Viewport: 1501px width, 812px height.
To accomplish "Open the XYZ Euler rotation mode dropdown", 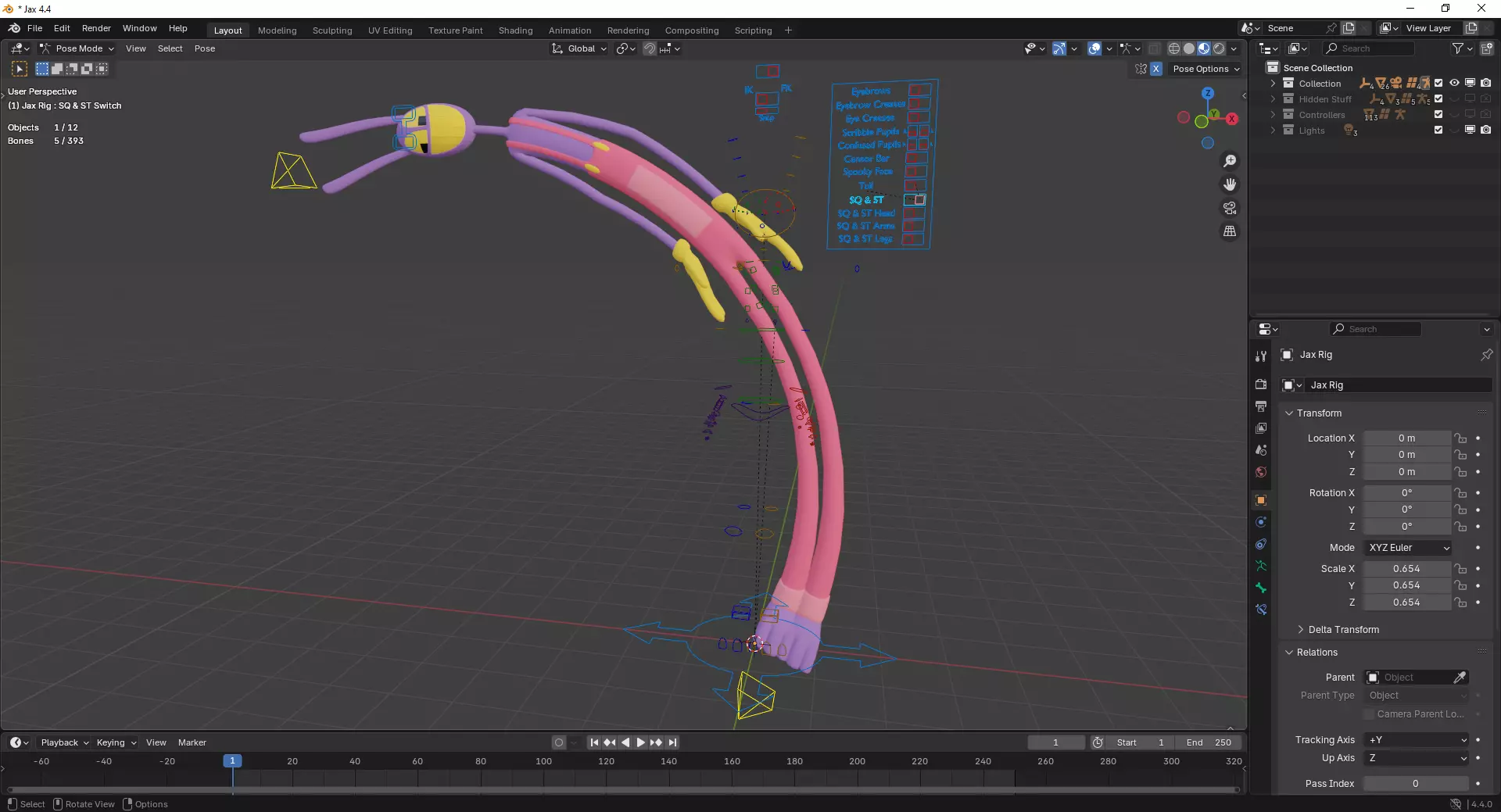I will tap(1409, 548).
